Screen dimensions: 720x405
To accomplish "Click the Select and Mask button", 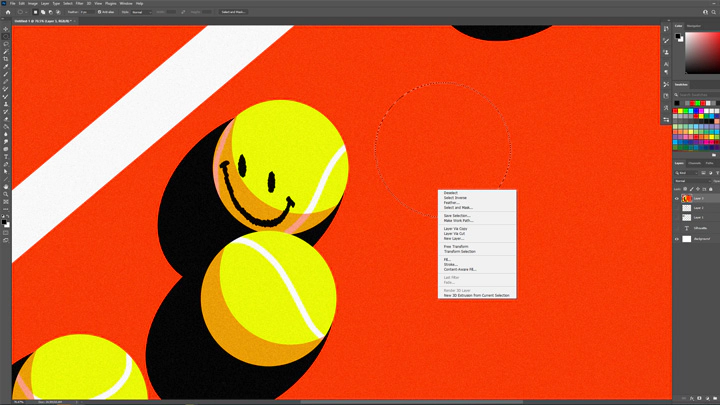I will [233, 12].
